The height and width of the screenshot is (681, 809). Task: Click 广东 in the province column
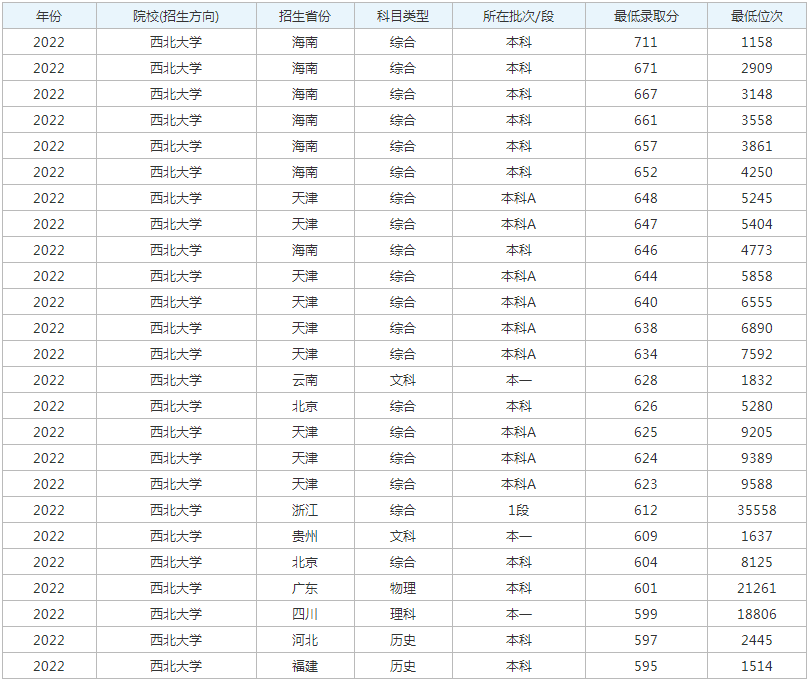[305, 588]
